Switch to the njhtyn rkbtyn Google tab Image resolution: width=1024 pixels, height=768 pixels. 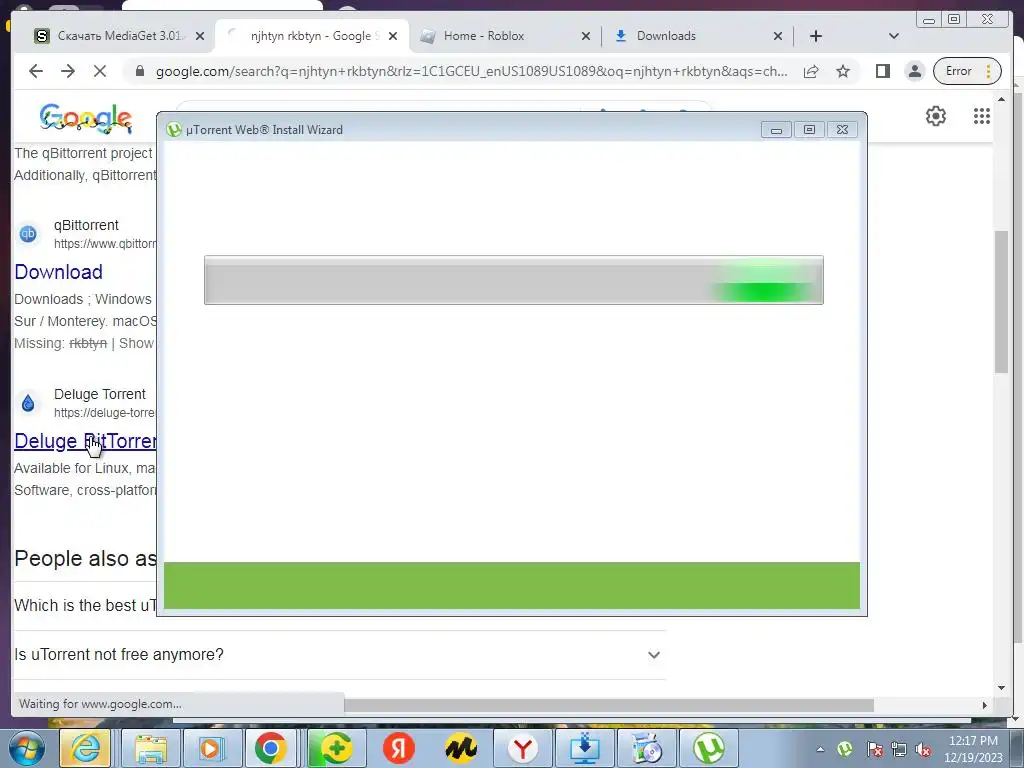[x=312, y=36]
